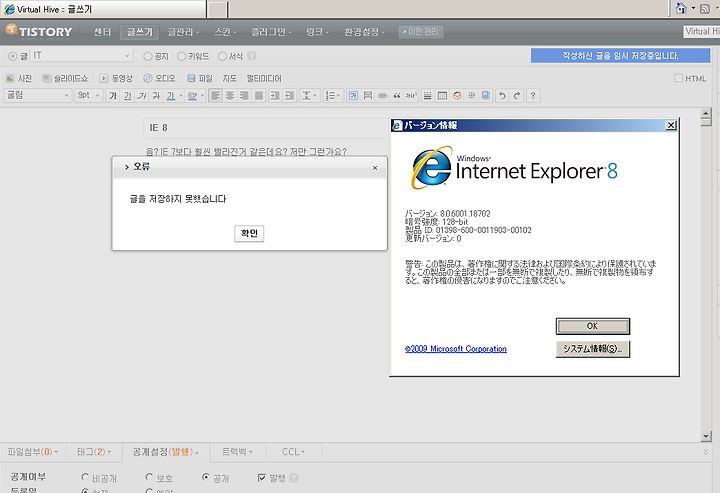This screenshot has width=720, height=493.
Task: Attach a file with the 파일 icon
Action: pyautogui.click(x=200, y=78)
